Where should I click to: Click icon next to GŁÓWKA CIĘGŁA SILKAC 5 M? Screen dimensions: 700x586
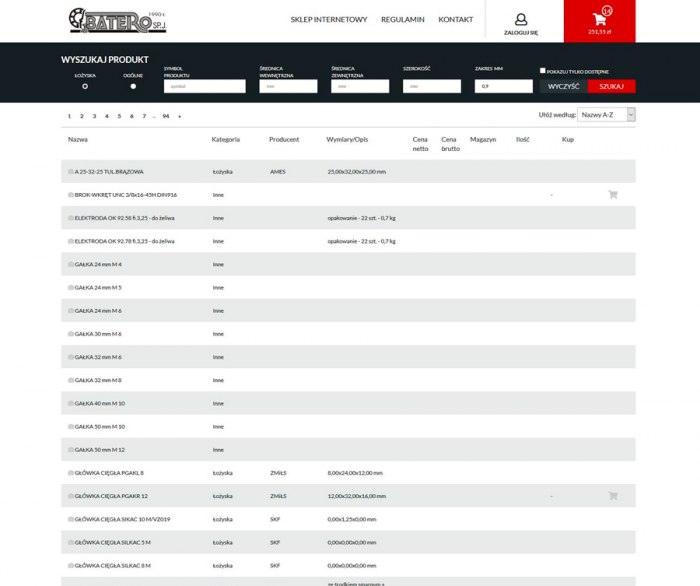point(71,542)
